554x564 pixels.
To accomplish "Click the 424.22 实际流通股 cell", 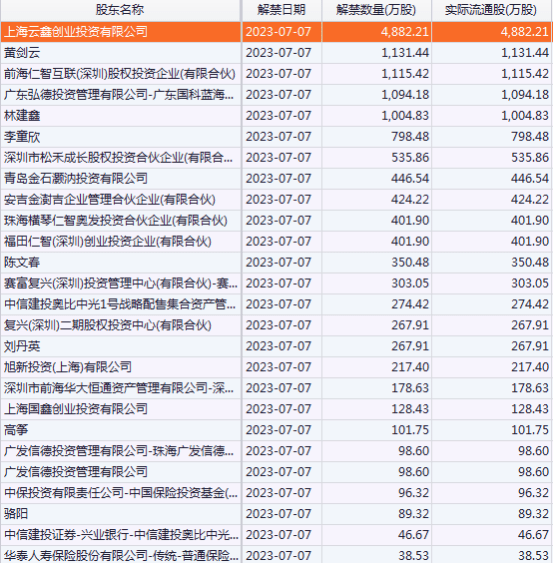I will coord(492,200).
